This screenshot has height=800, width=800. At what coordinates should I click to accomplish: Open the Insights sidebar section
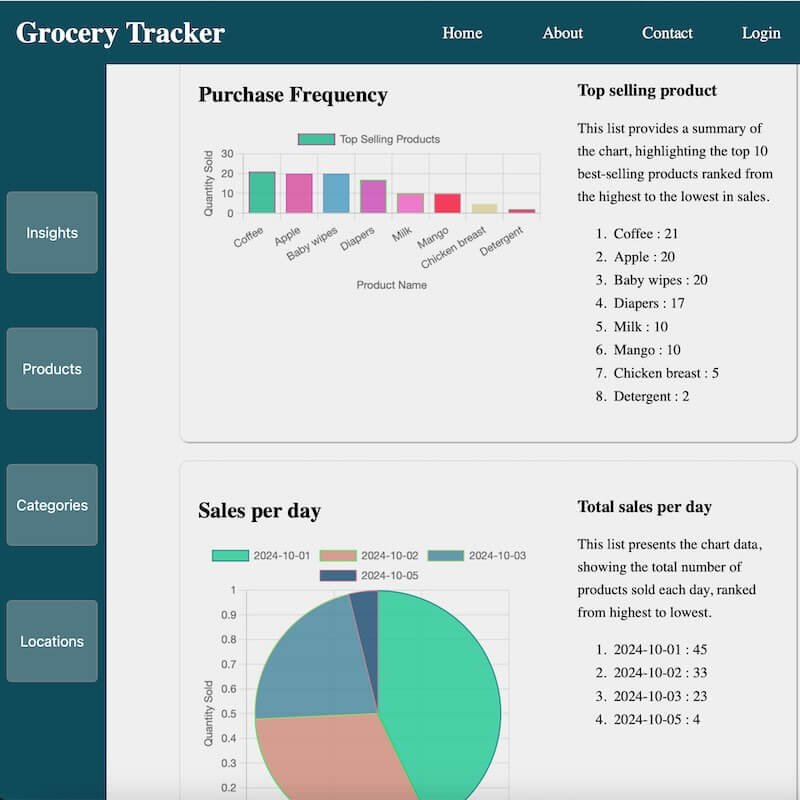pos(52,233)
